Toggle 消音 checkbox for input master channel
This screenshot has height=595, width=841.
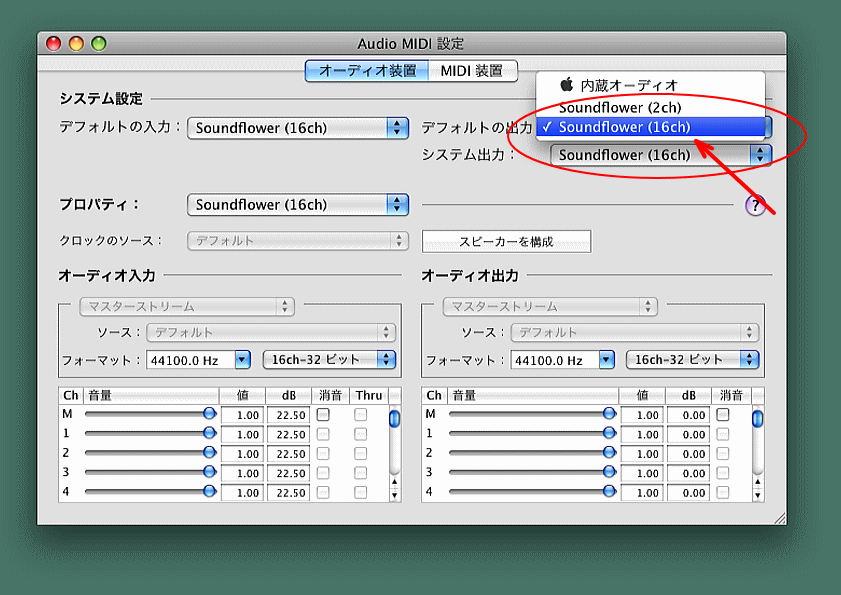coord(323,414)
